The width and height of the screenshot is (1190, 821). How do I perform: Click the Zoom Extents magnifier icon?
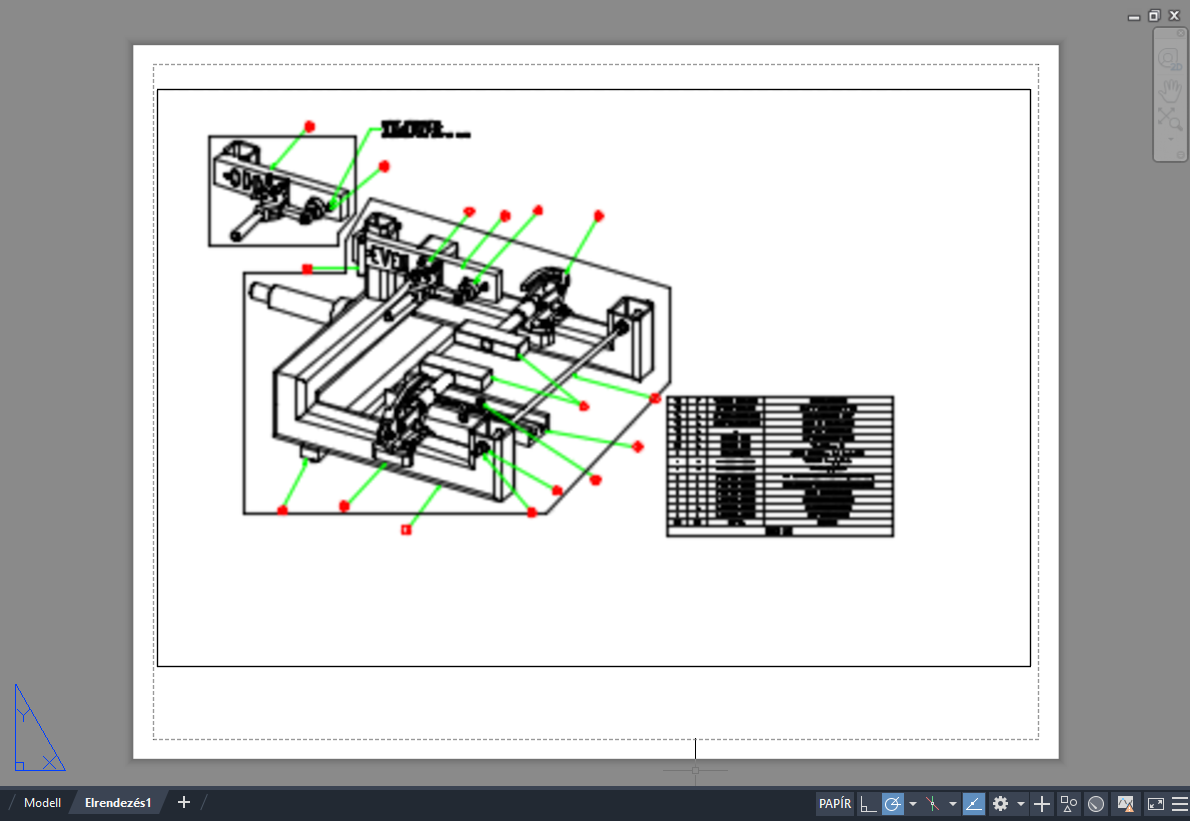[1170, 118]
